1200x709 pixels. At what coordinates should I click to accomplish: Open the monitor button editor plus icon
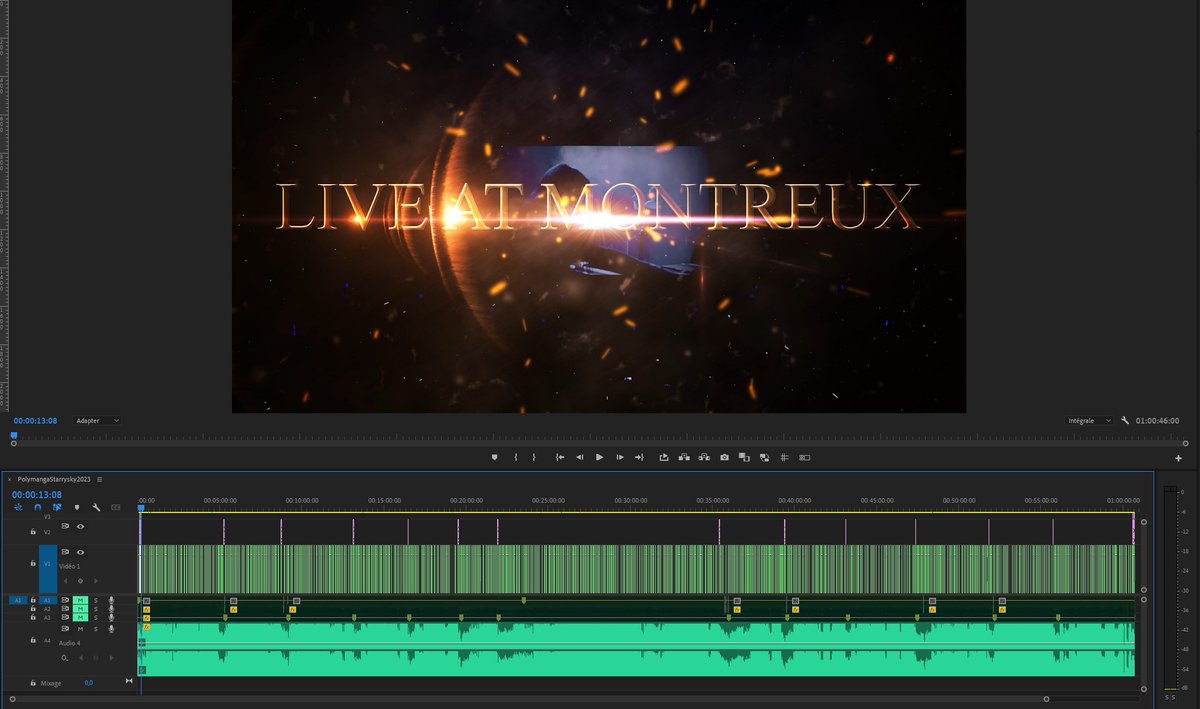(x=1178, y=458)
